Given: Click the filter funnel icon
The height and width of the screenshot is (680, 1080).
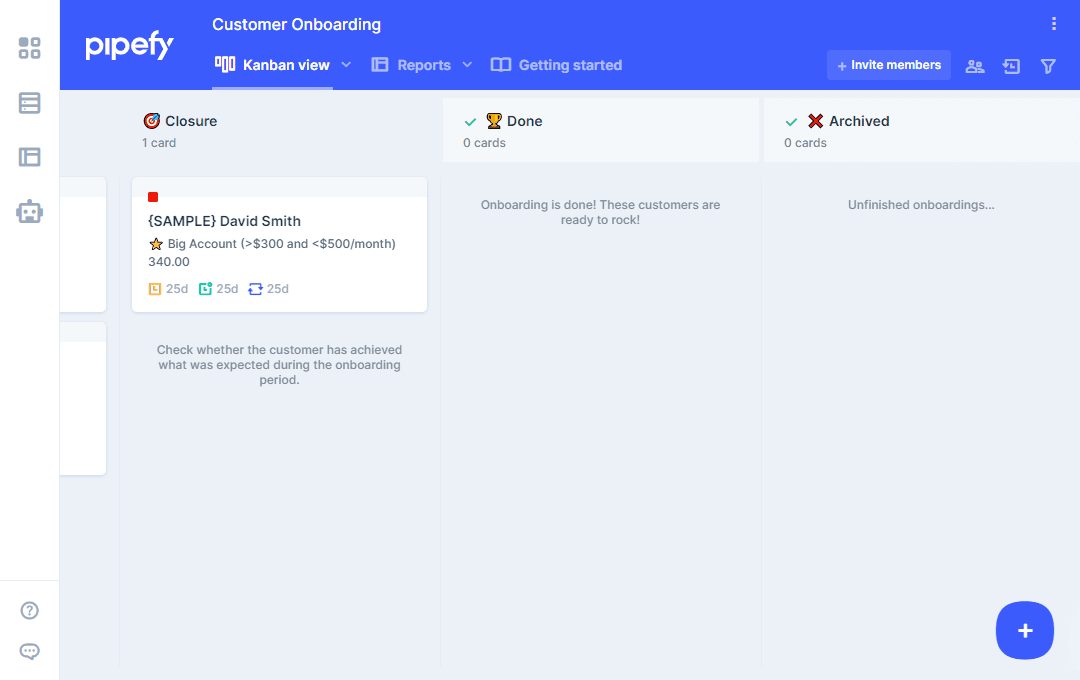Looking at the screenshot, I should coord(1048,66).
